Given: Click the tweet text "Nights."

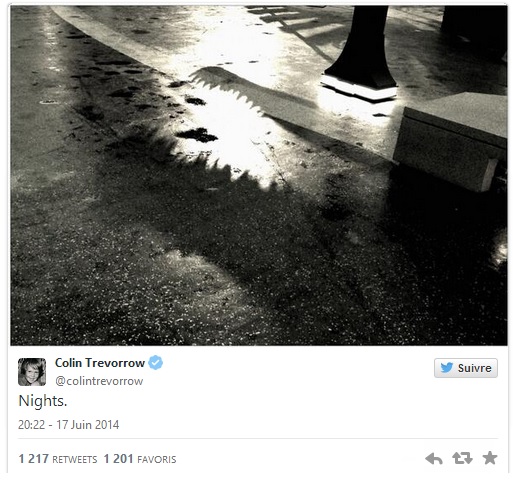Looking at the screenshot, I should point(43,401).
